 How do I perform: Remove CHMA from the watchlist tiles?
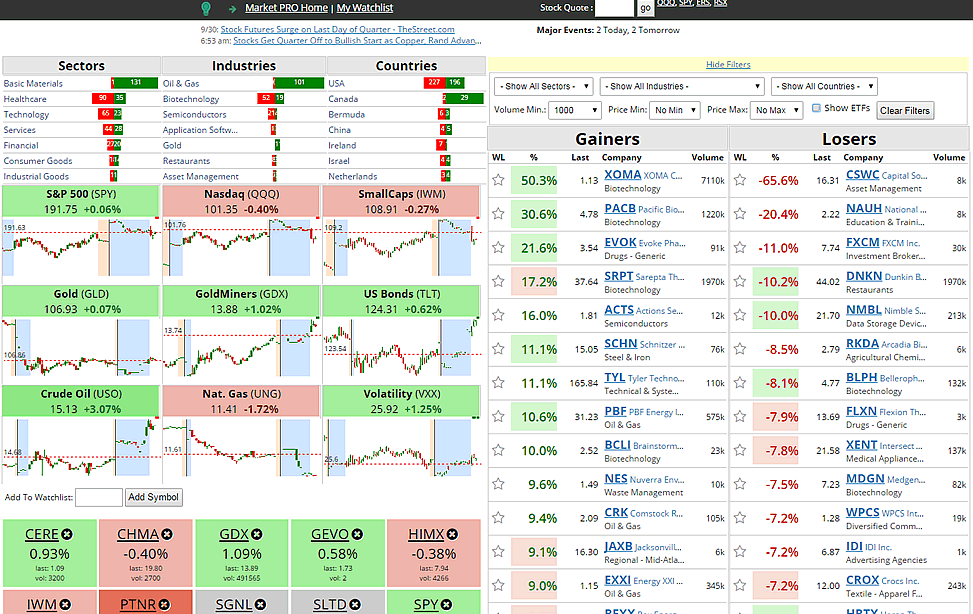click(x=167, y=534)
